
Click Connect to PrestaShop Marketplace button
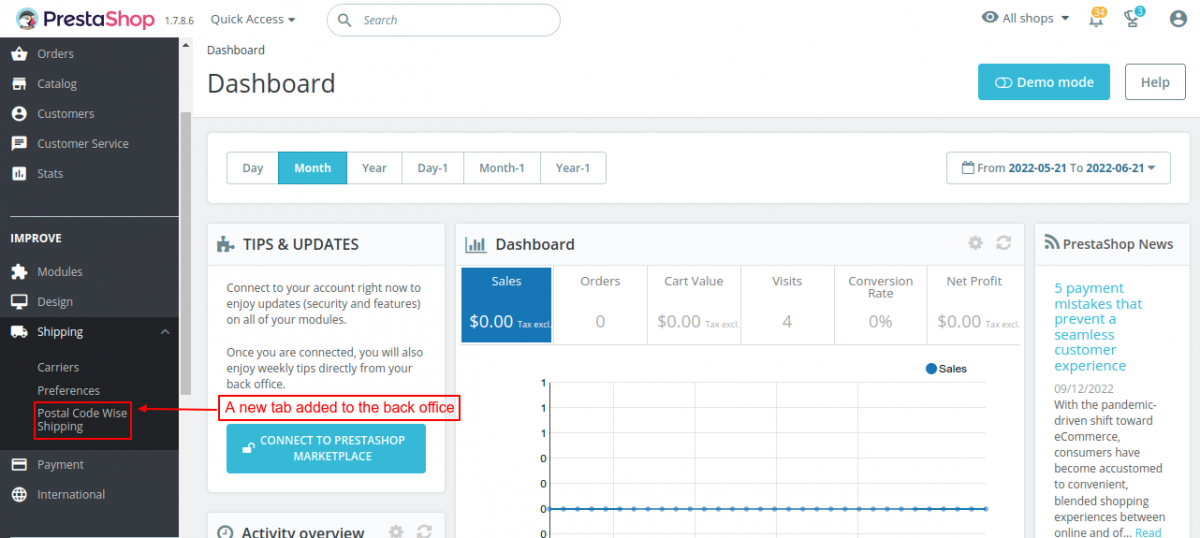326,448
